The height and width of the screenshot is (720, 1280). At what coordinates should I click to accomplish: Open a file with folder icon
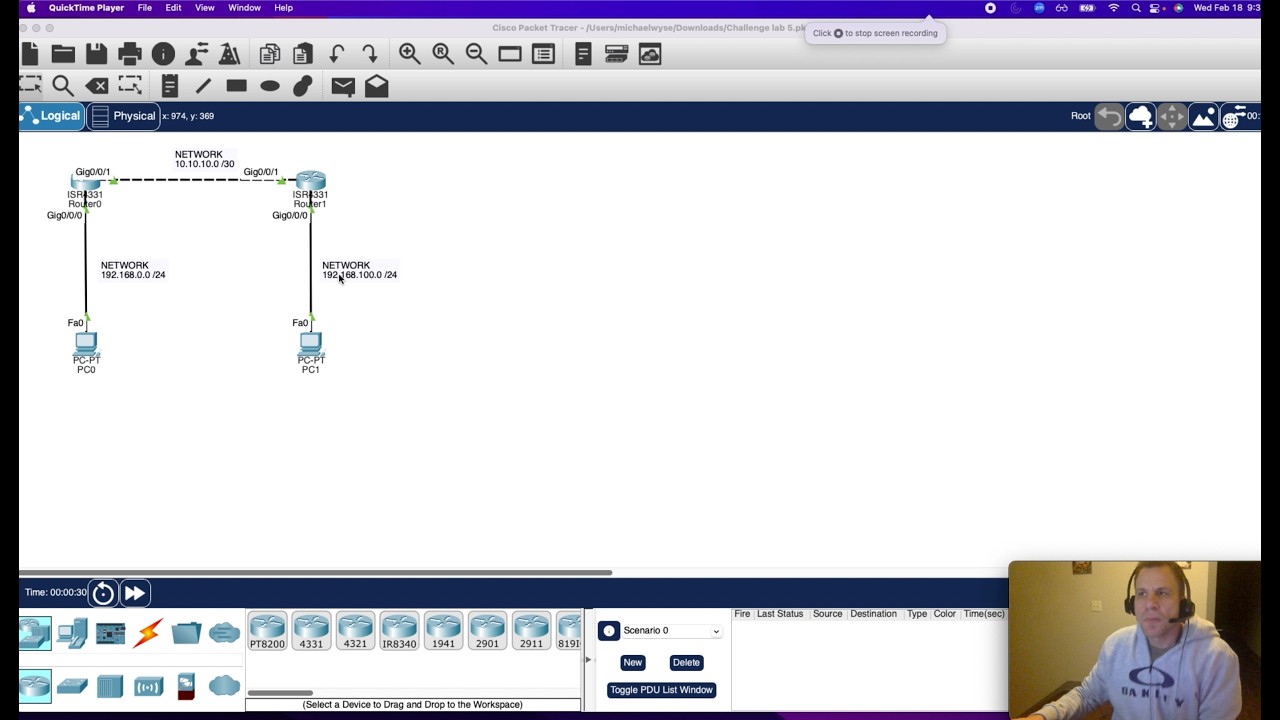(x=63, y=54)
